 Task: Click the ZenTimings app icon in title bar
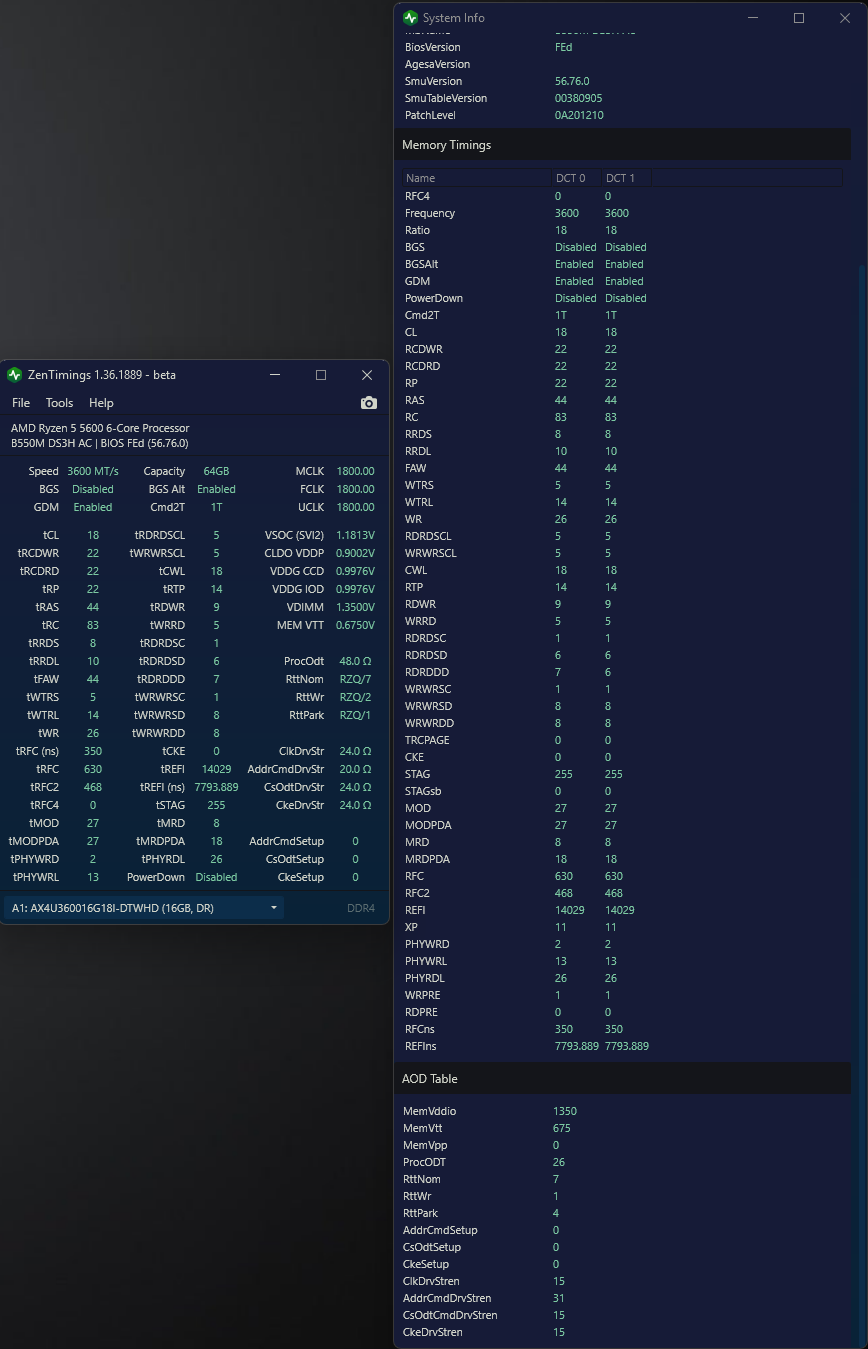[x=14, y=375]
